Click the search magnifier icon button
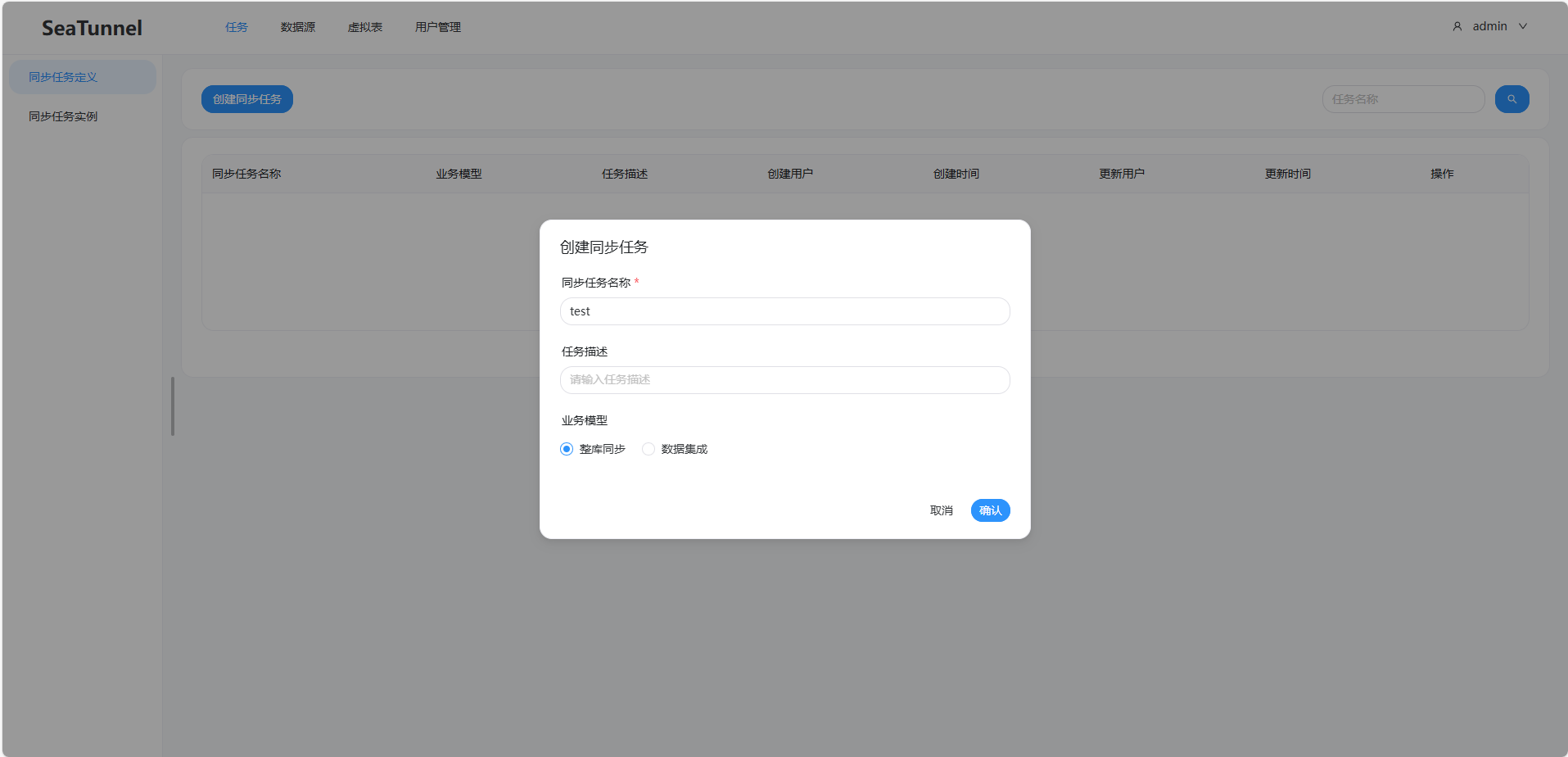Image resolution: width=1568 pixels, height=757 pixels. (x=1512, y=99)
